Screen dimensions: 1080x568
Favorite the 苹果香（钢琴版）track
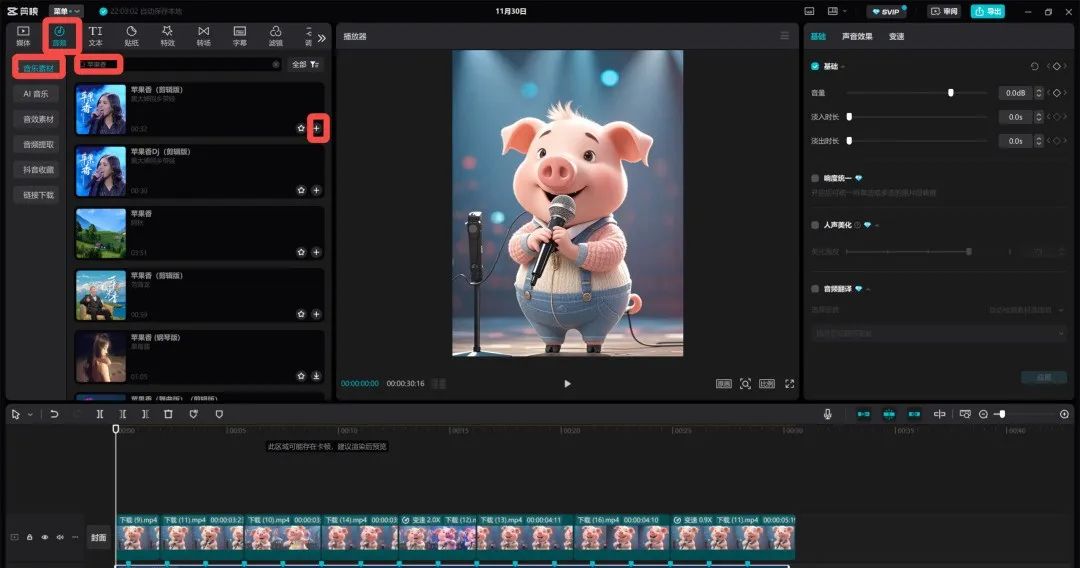click(301, 376)
